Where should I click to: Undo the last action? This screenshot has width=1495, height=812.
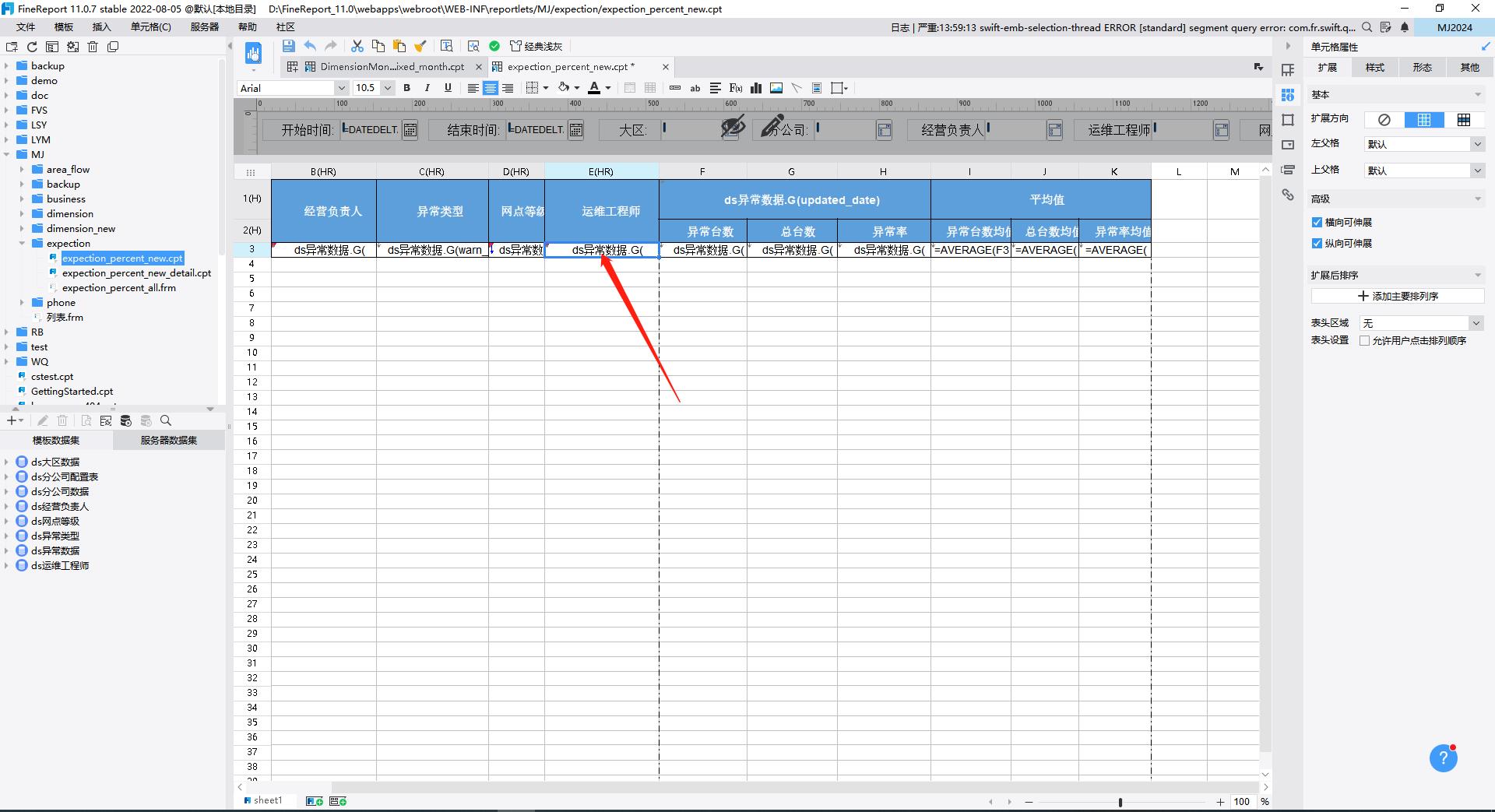pos(310,46)
